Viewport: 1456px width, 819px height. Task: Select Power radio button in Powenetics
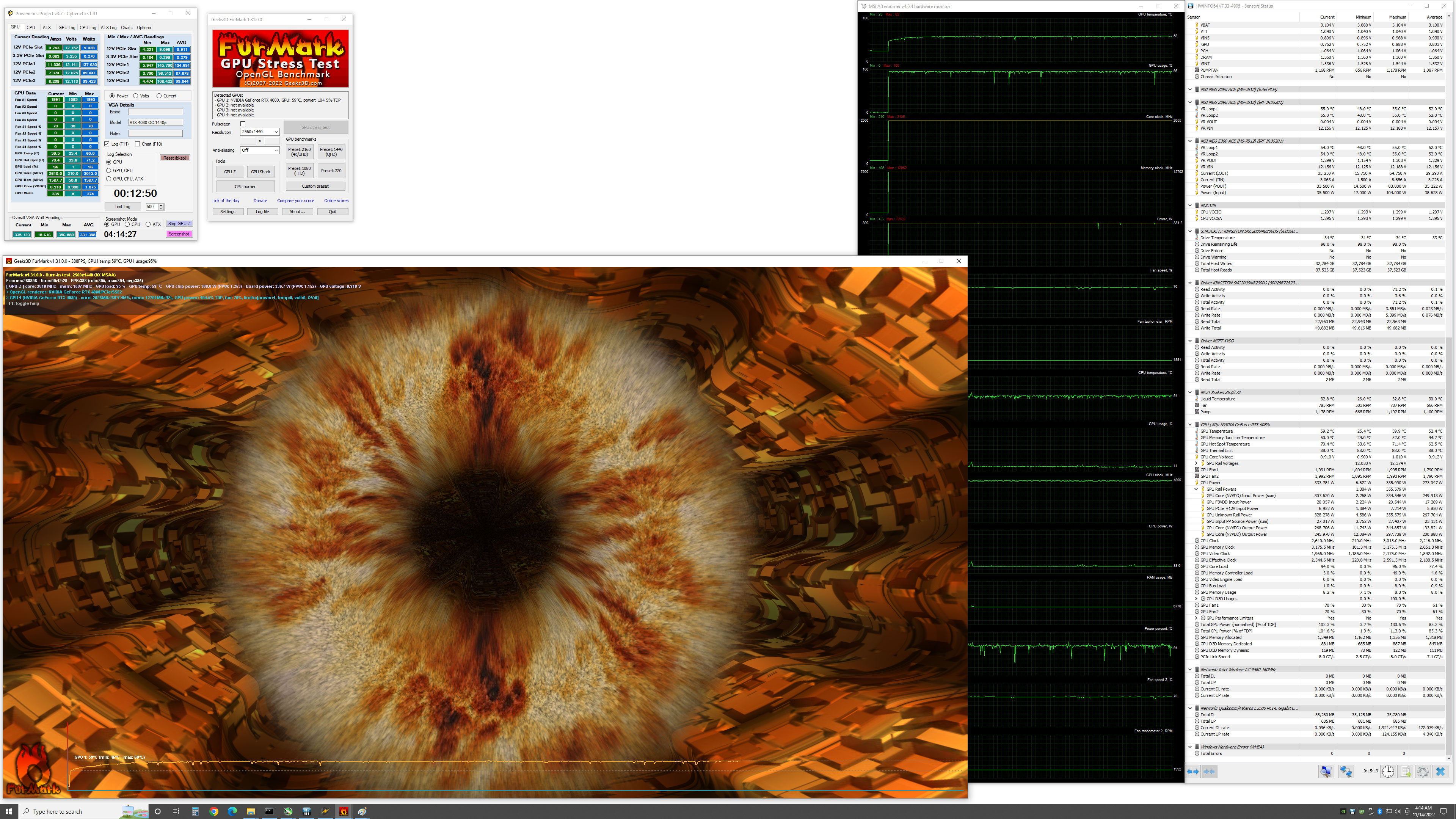tap(112, 96)
